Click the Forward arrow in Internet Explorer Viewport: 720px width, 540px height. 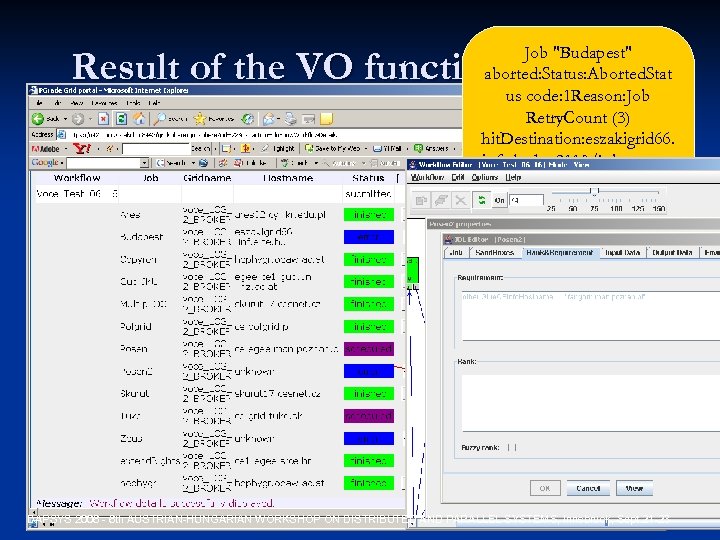point(78,119)
